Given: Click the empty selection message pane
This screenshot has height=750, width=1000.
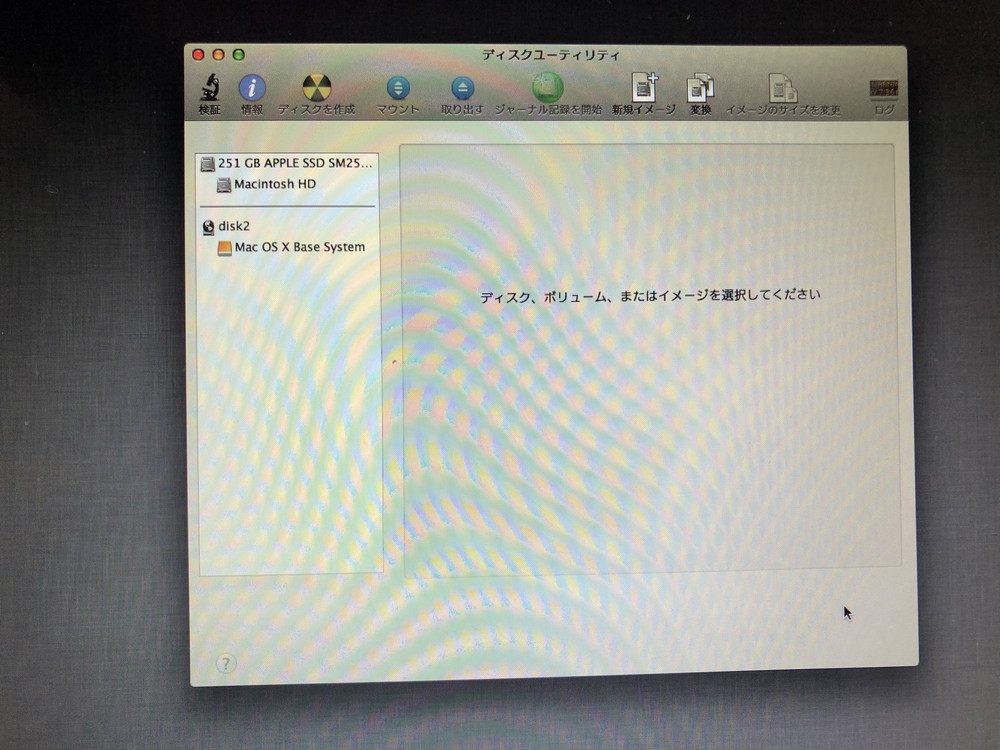Looking at the screenshot, I should tap(649, 295).
